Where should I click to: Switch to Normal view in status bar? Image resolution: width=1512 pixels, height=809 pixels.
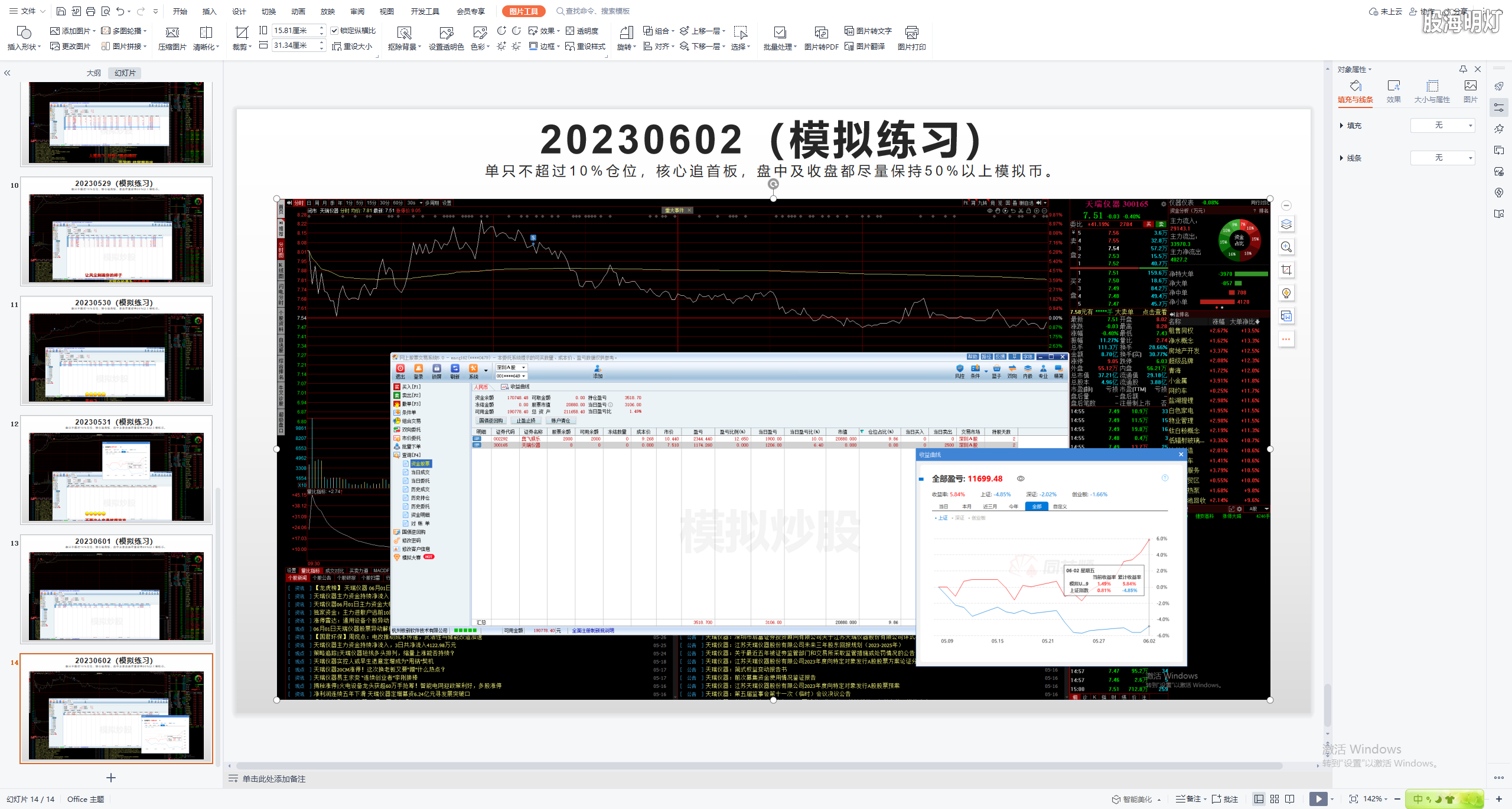coord(1259,799)
